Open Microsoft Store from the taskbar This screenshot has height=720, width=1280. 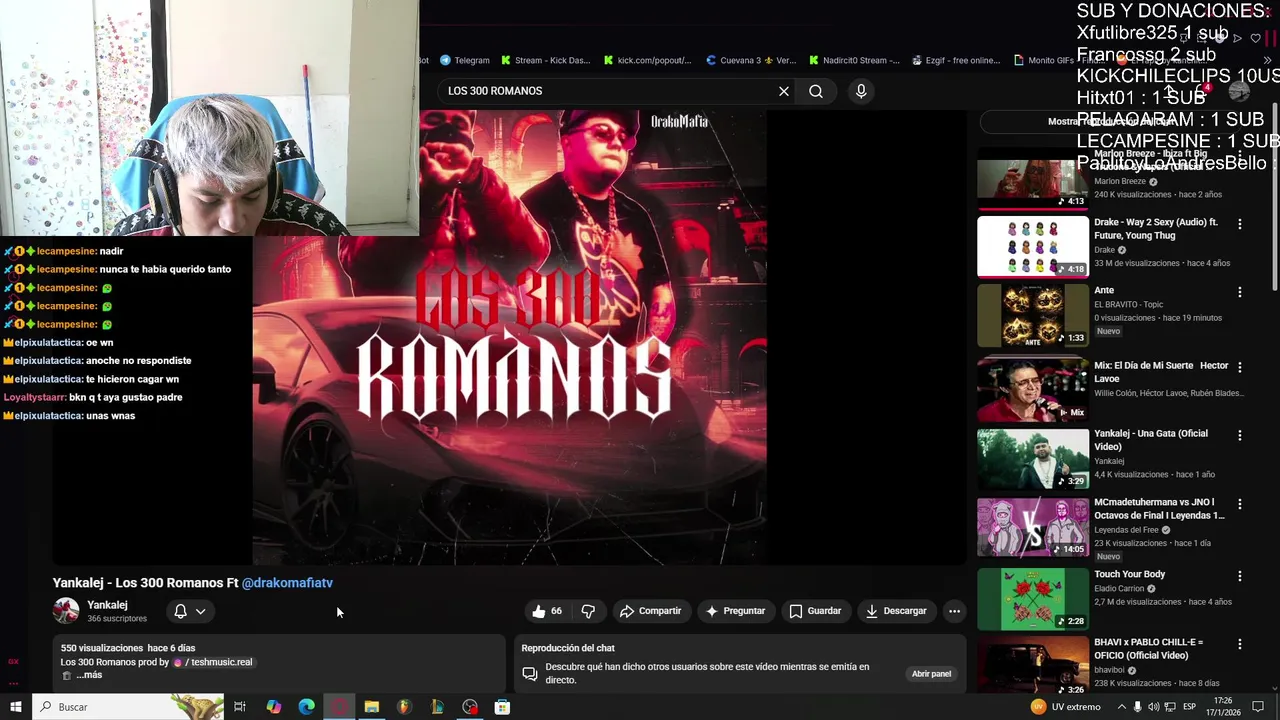click(x=502, y=707)
